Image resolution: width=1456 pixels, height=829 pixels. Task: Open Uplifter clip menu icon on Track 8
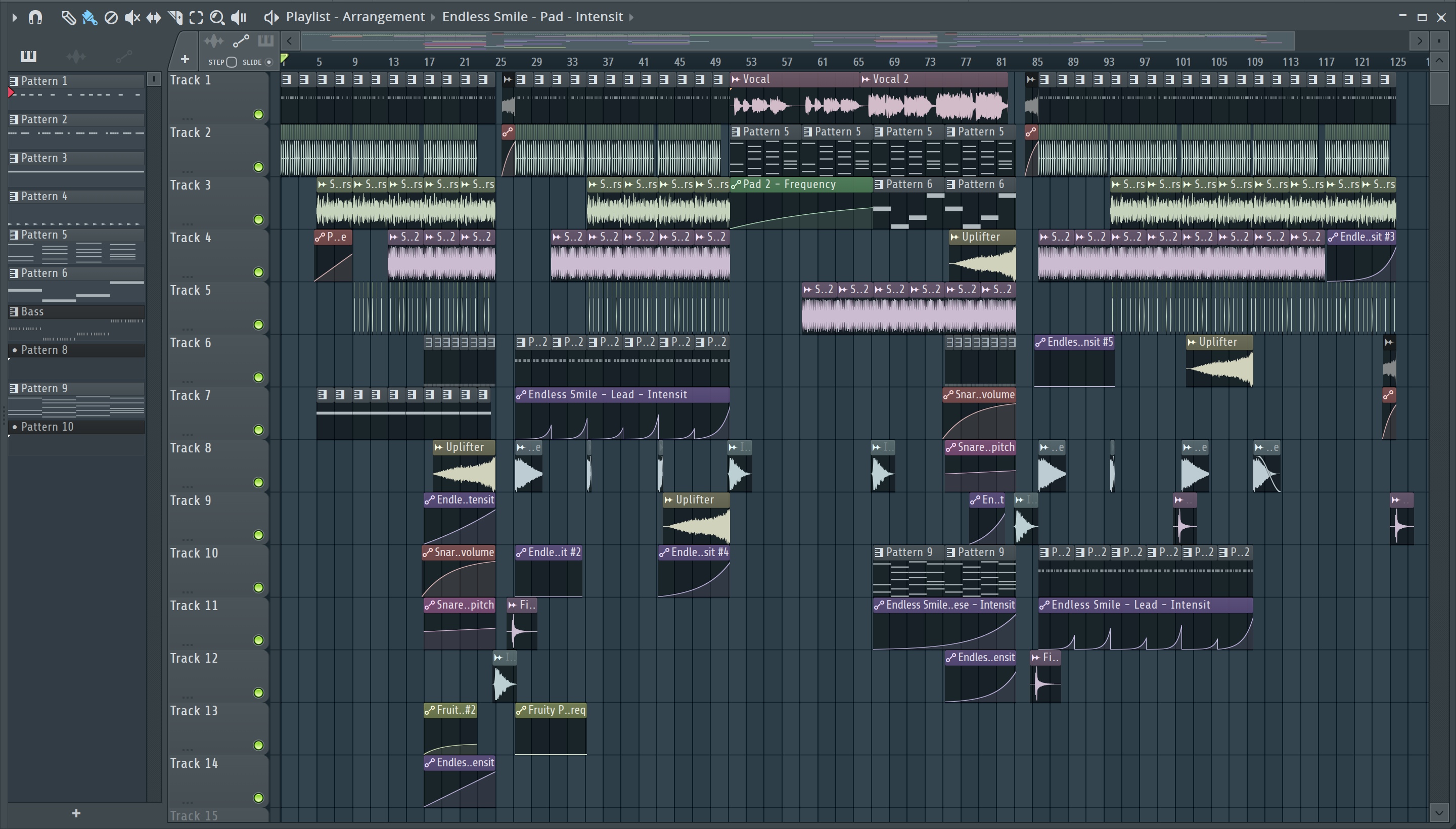pyautogui.click(x=438, y=447)
